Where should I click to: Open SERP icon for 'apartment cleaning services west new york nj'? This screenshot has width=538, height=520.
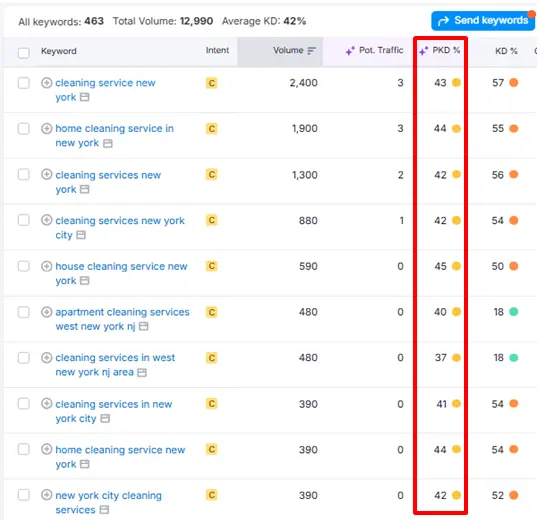pos(143,326)
